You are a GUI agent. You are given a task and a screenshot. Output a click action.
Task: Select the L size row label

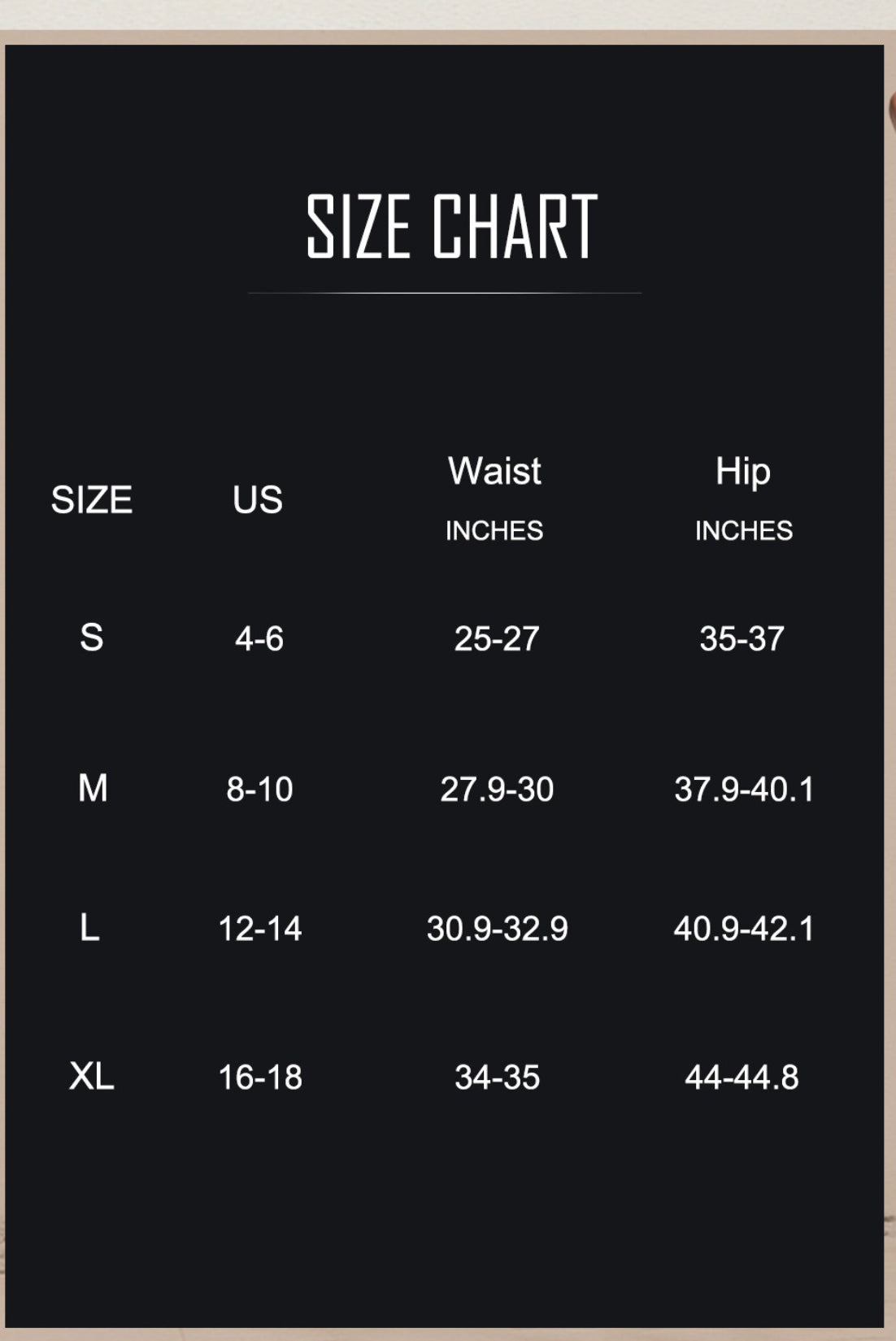[89, 927]
